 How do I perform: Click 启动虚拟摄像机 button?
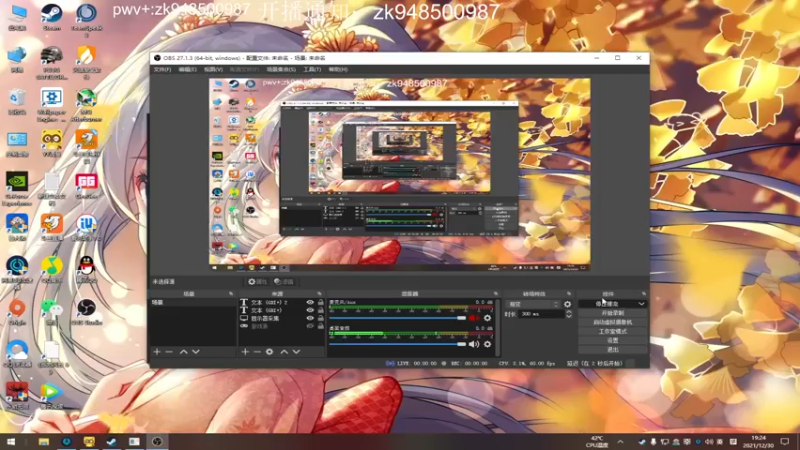612,322
